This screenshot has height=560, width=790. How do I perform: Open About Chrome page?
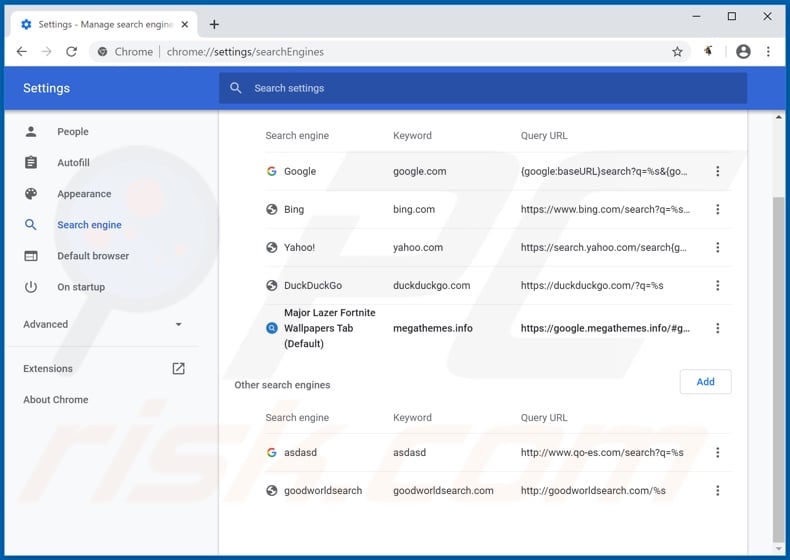click(x=55, y=400)
